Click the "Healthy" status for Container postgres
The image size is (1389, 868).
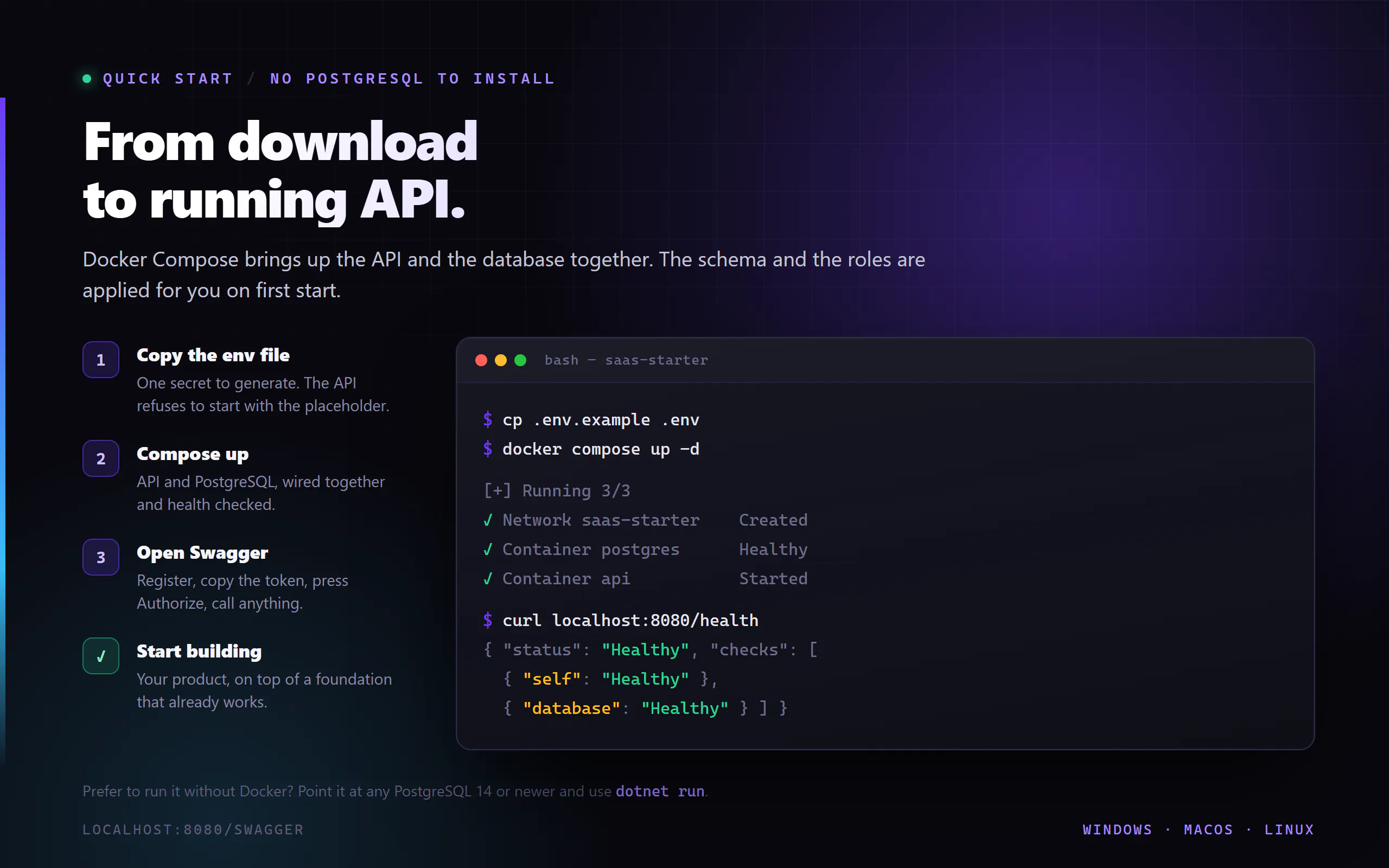tap(773, 550)
